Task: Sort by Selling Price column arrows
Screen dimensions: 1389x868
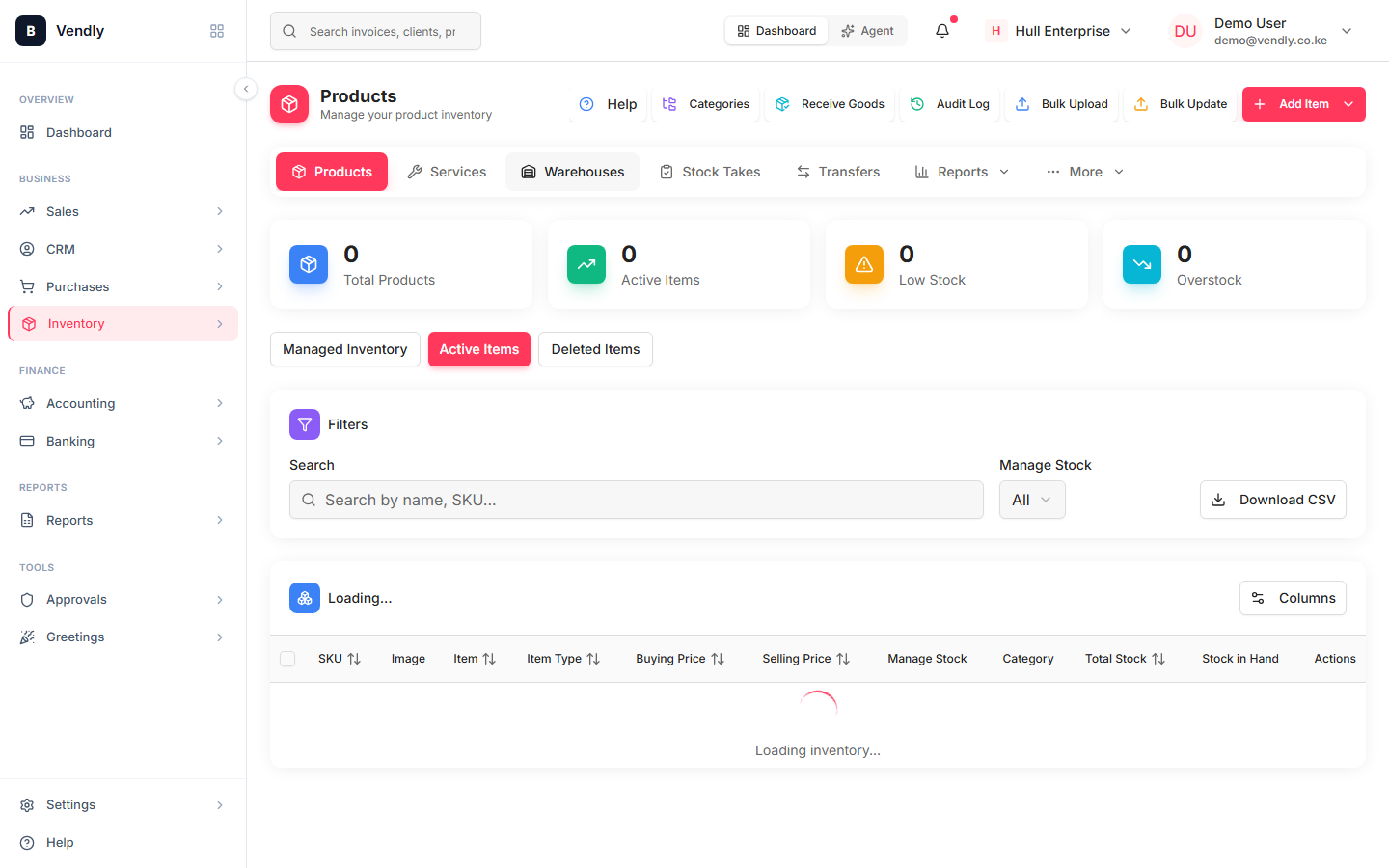Action: point(843,659)
